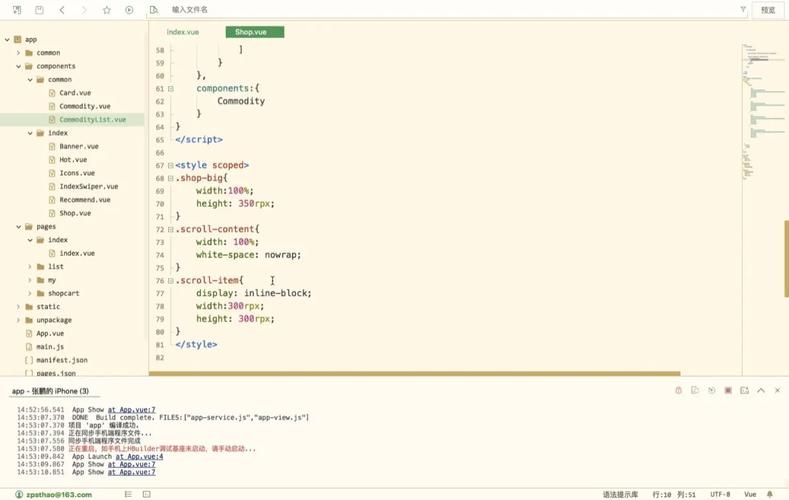Click the export log icon in console toolbar
Screen dimensions: 789x500
click(x=745, y=390)
